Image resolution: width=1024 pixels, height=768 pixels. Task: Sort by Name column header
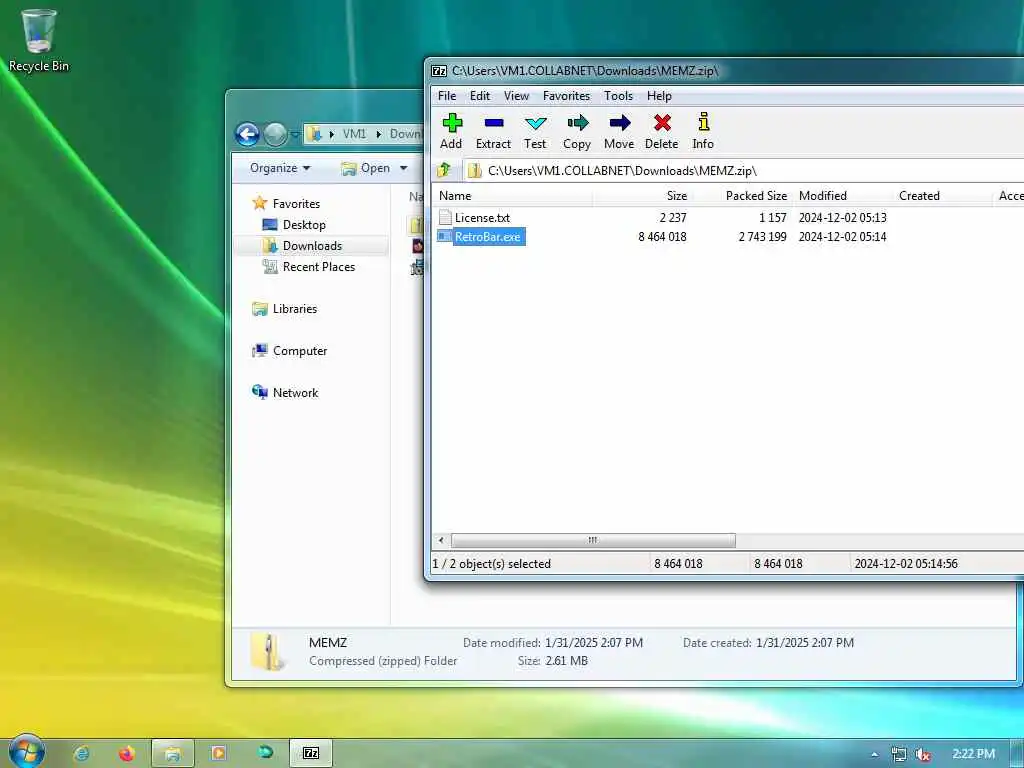(512, 195)
